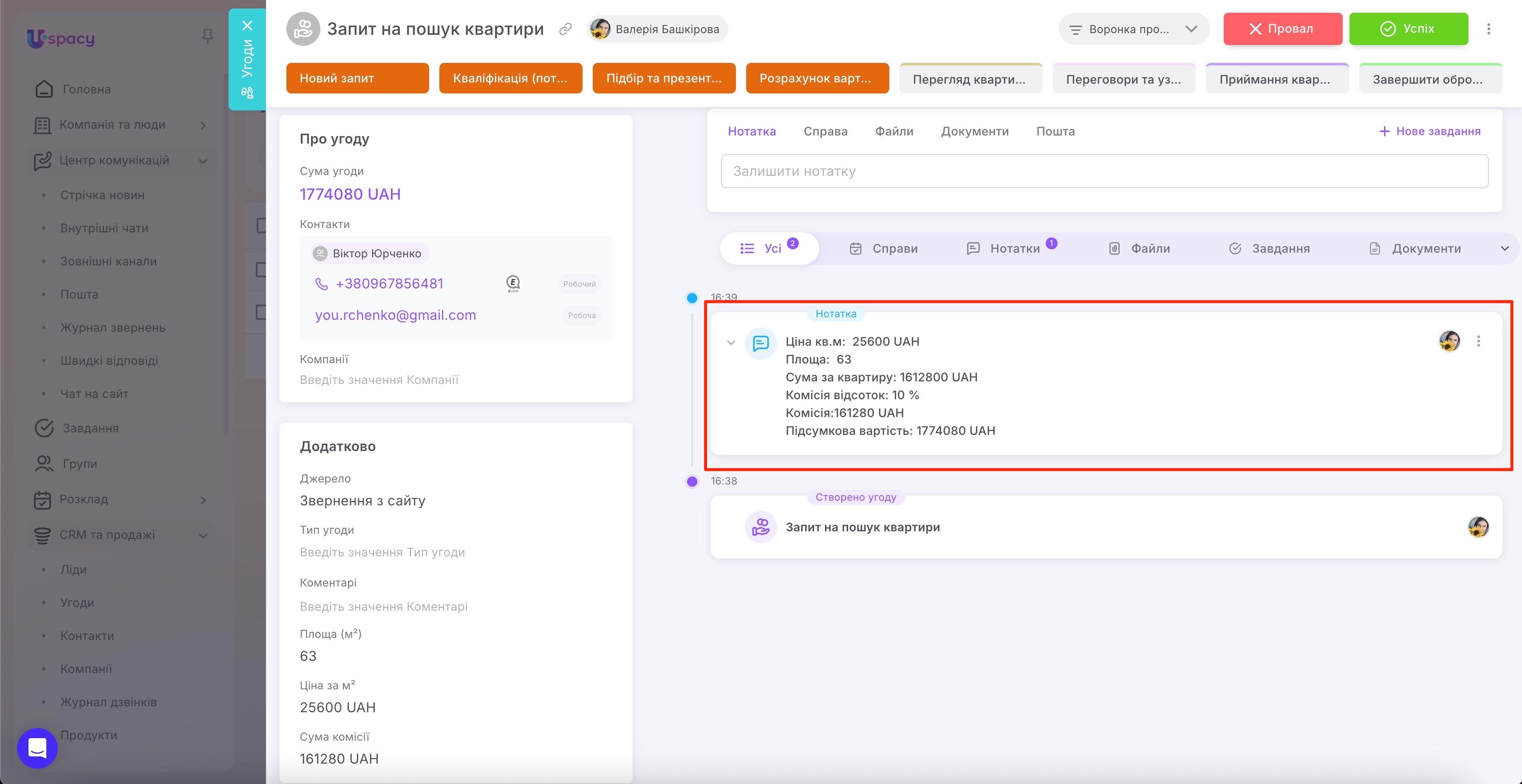The height and width of the screenshot is (784, 1522).
Task: Select the Кваліфікація stage
Action: 510,78
